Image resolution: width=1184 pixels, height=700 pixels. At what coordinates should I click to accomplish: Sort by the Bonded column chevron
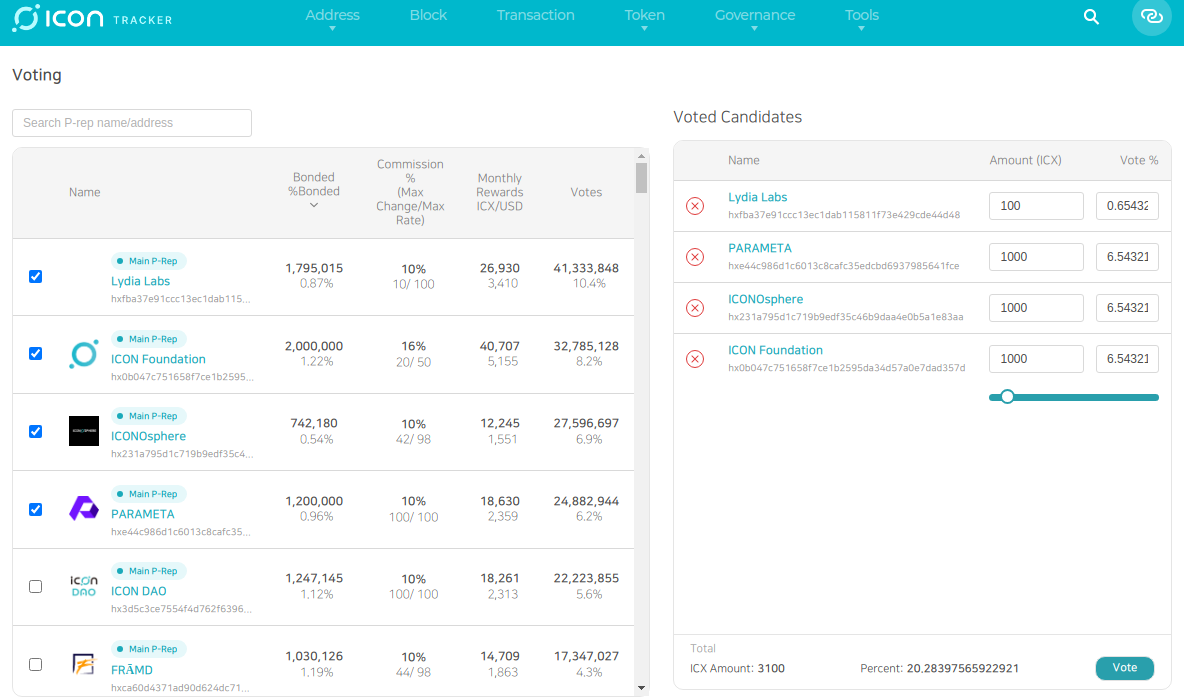tap(314, 205)
